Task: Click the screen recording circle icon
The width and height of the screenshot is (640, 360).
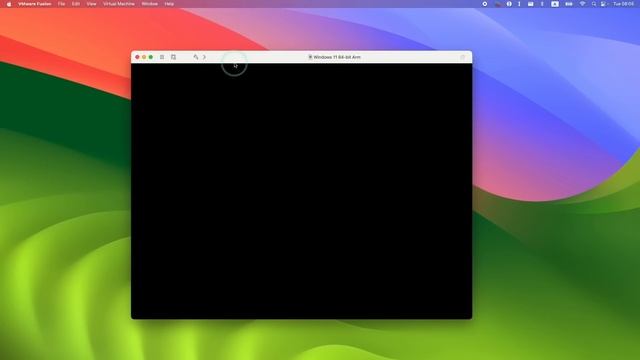Action: [484, 4]
